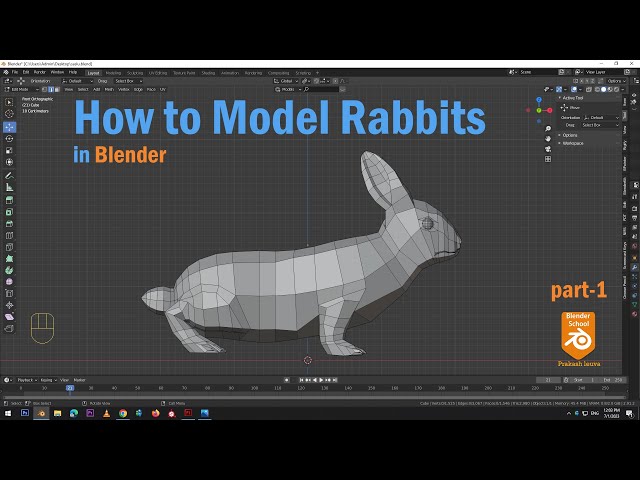The image size is (640, 480).
Task: Pick the Annotate tool
Action: tap(9, 176)
